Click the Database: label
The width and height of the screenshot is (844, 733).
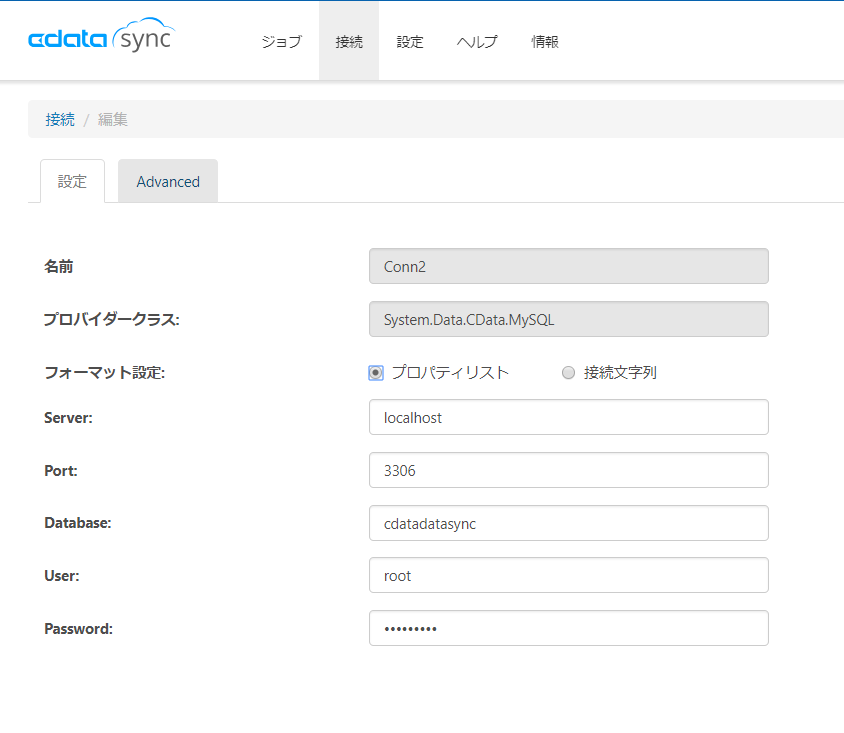click(78, 523)
